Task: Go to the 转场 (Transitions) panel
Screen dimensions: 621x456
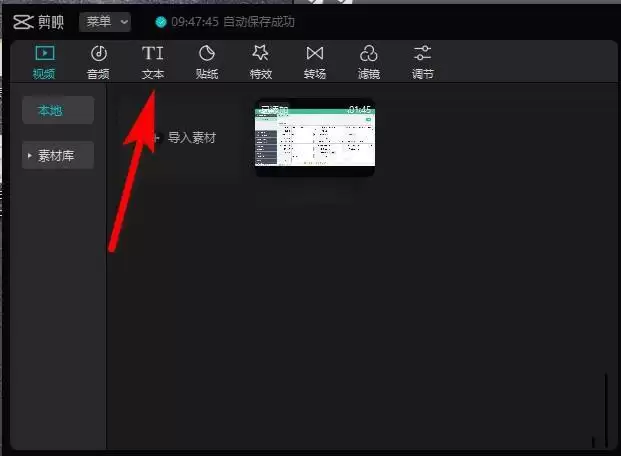Action: pos(314,61)
